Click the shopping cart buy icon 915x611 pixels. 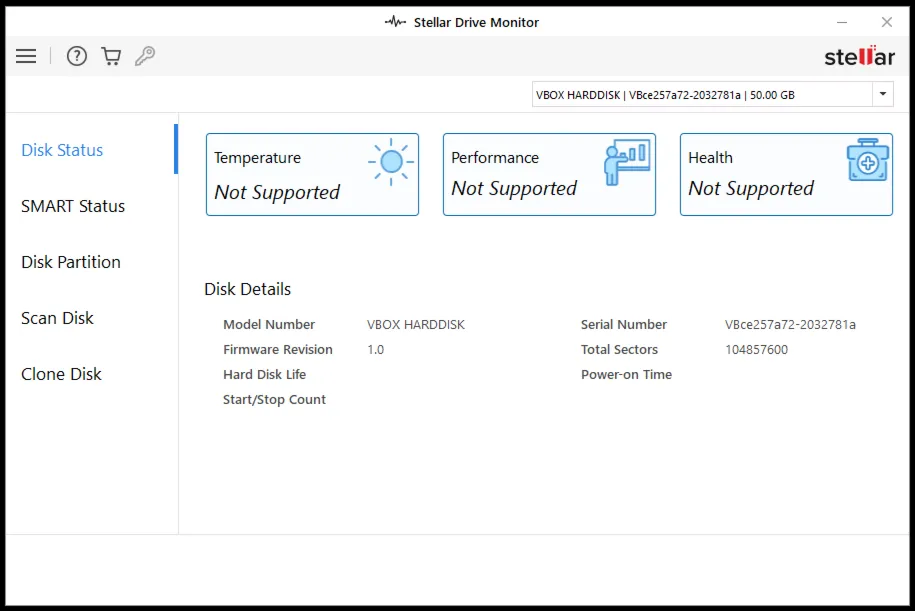[111, 56]
